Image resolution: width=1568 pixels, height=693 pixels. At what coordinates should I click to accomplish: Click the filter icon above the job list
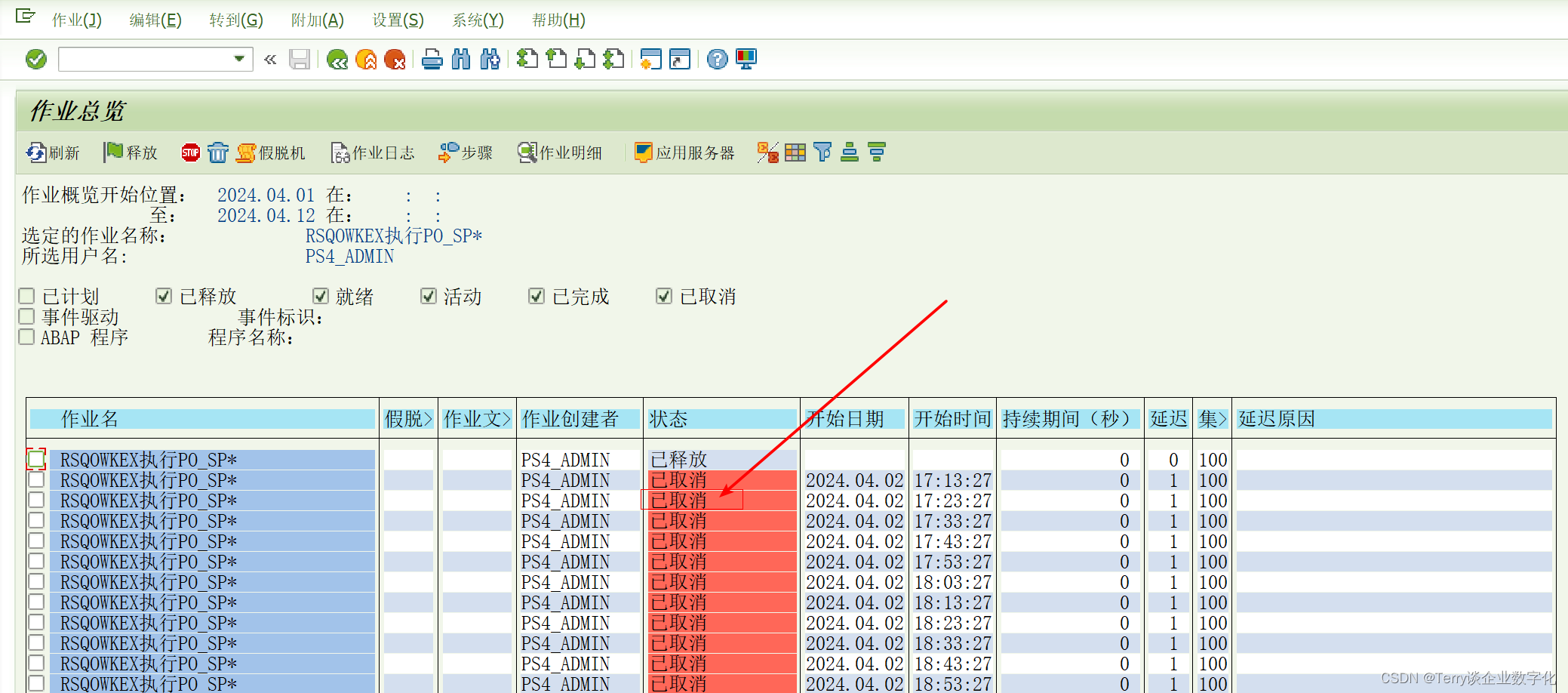821,152
